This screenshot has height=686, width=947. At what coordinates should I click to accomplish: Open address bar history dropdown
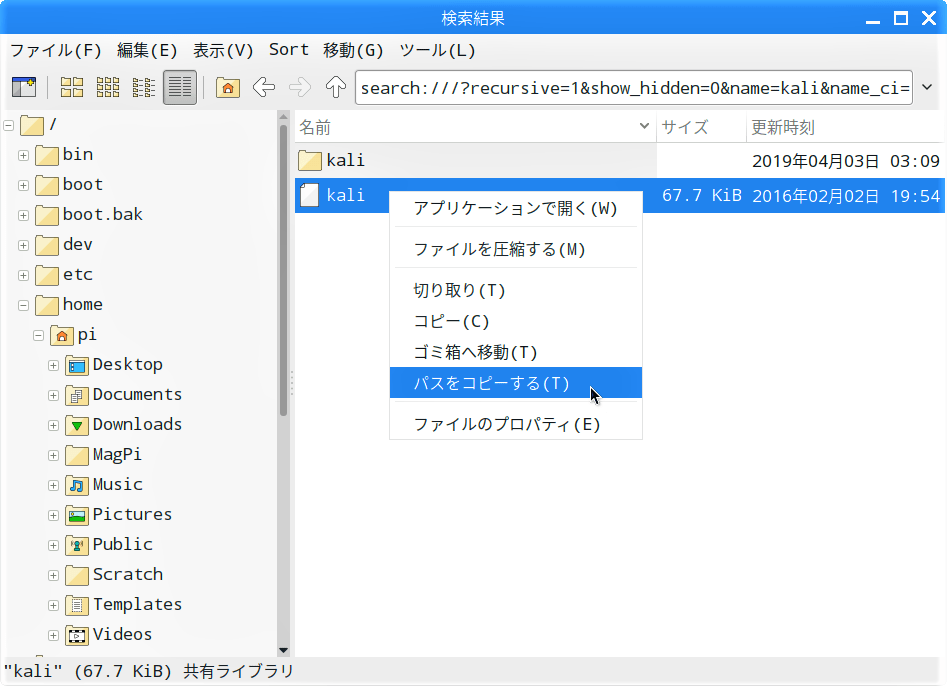[x=927, y=88]
